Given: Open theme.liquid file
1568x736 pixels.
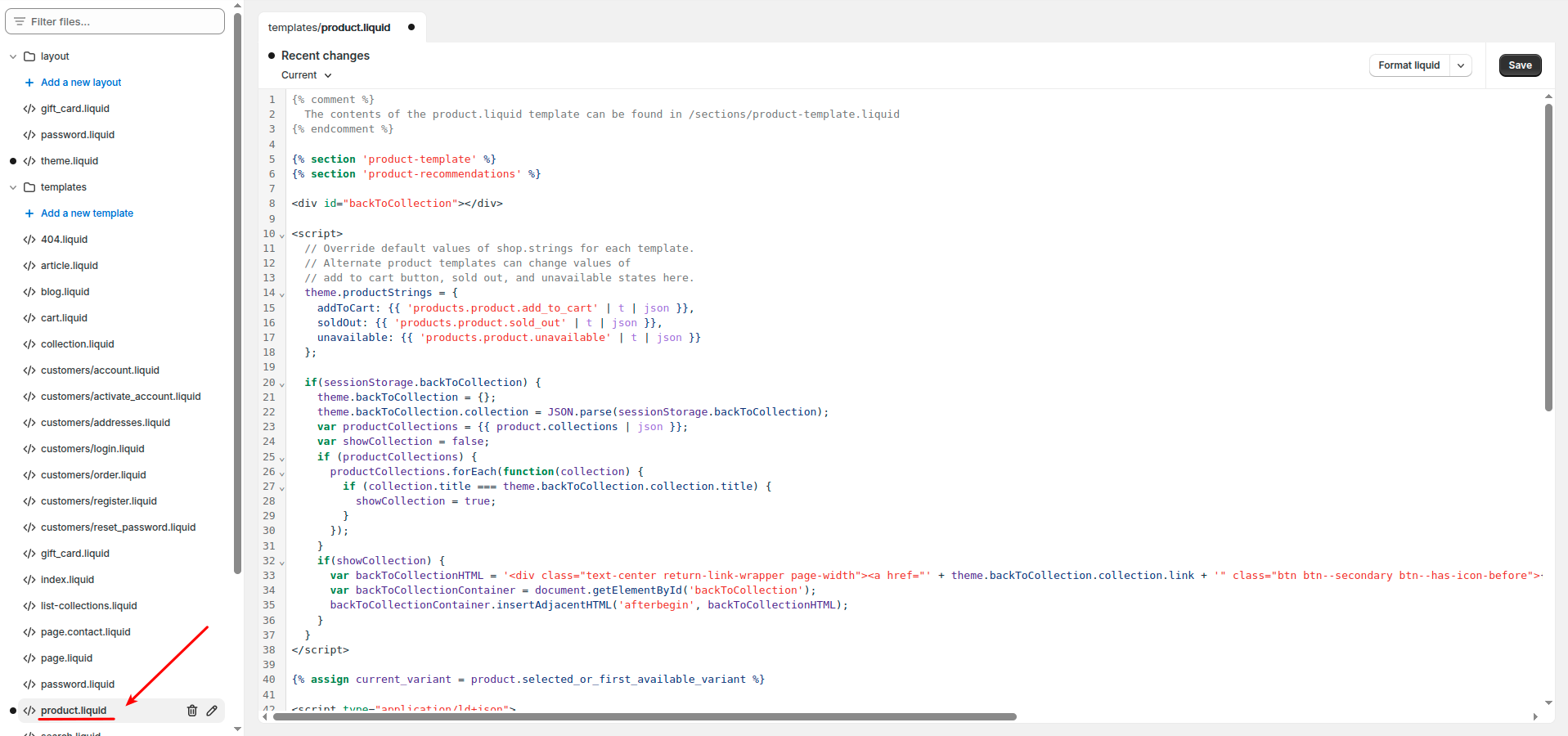Looking at the screenshot, I should 70,161.
